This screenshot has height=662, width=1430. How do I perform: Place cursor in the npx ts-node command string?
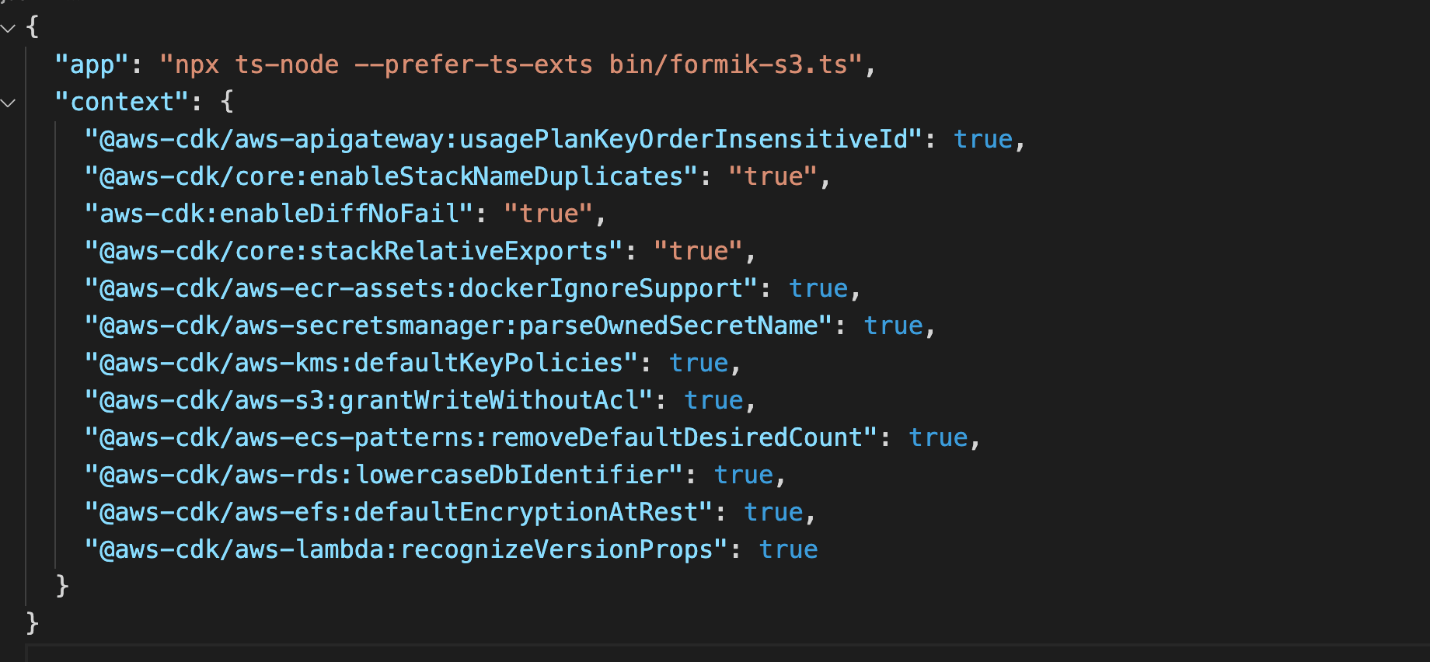click(511, 65)
